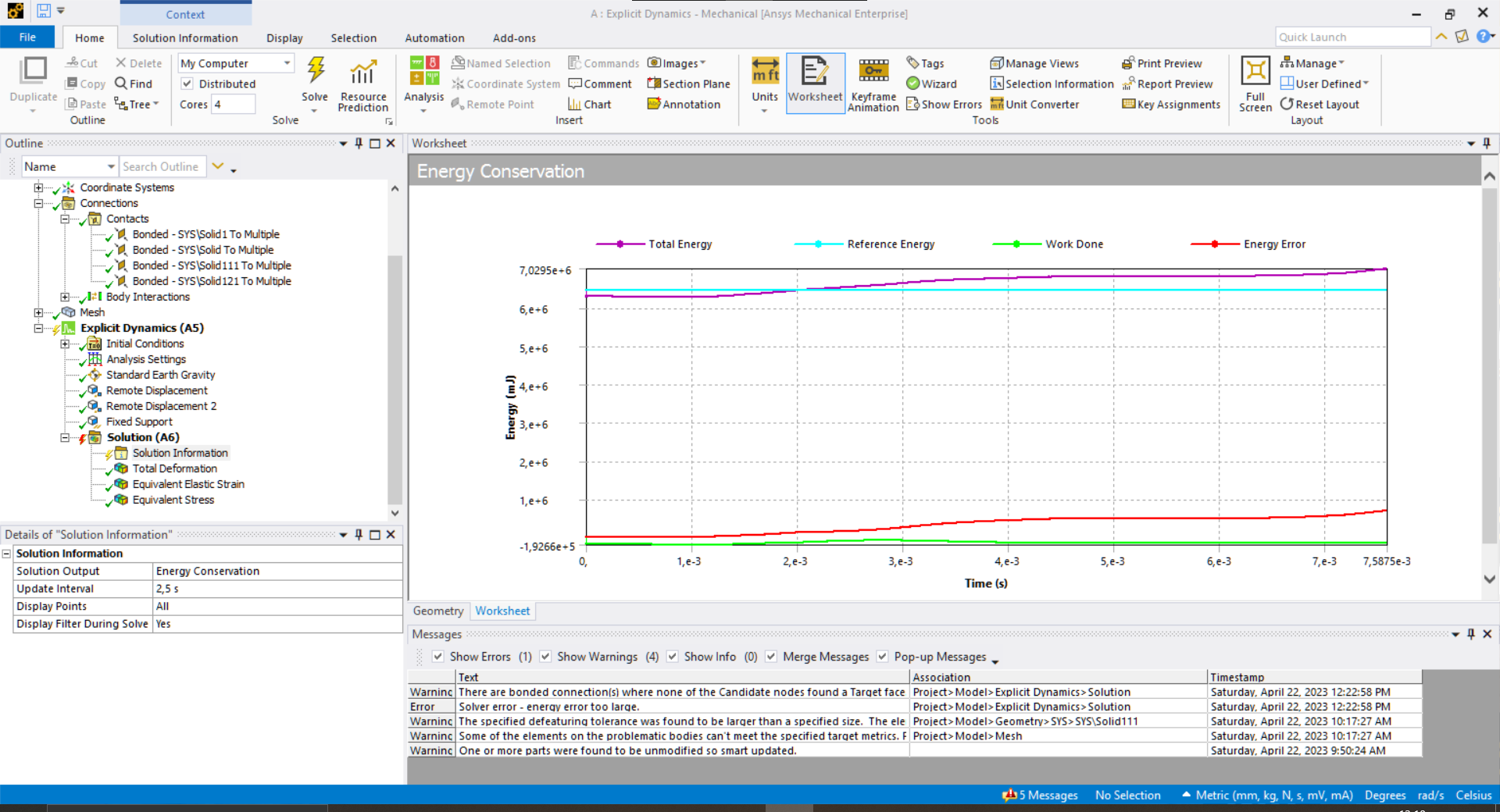The image size is (1500, 812).
Task: Uncheck Show Warnings in Messages
Action: tap(545, 657)
